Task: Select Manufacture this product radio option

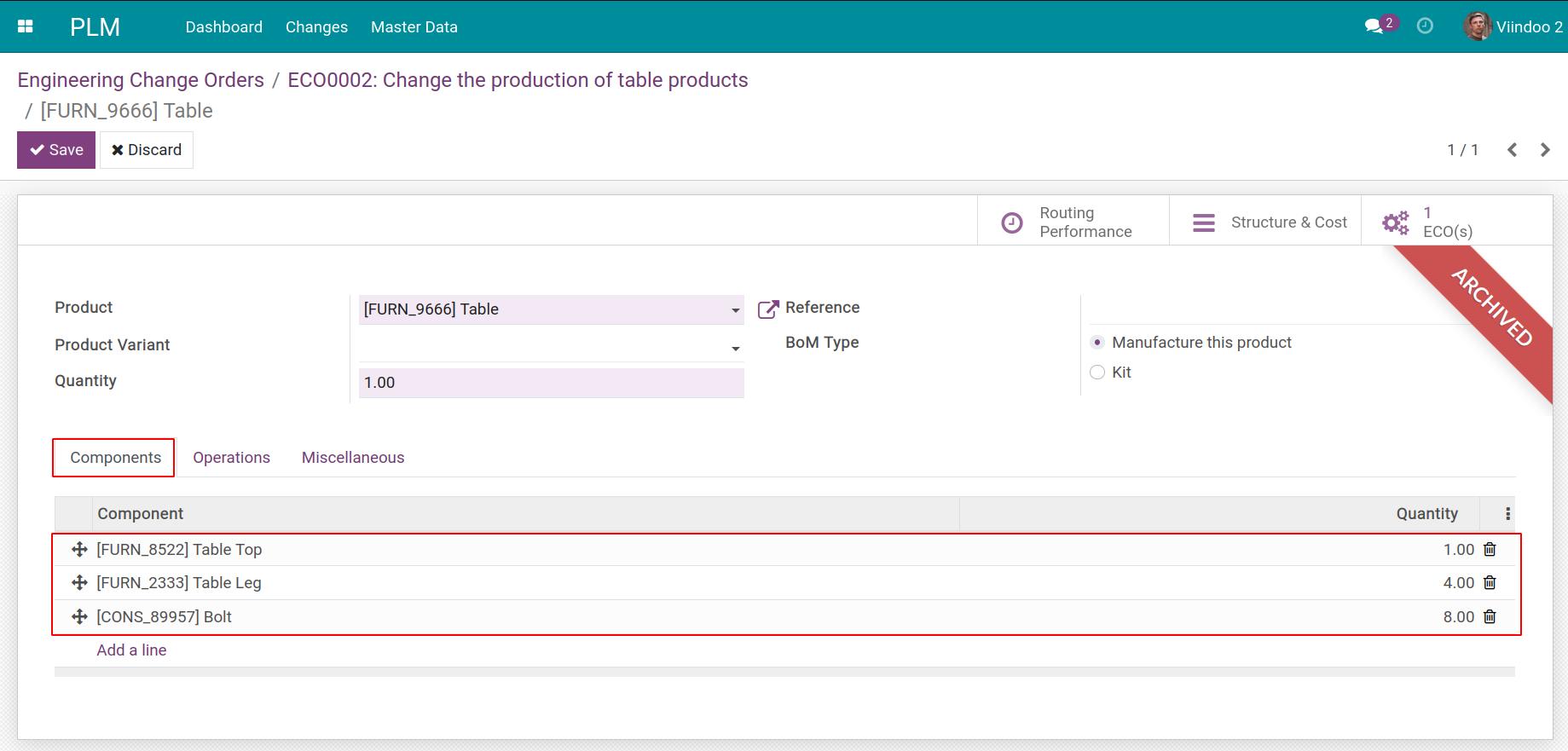Action: [x=1097, y=343]
